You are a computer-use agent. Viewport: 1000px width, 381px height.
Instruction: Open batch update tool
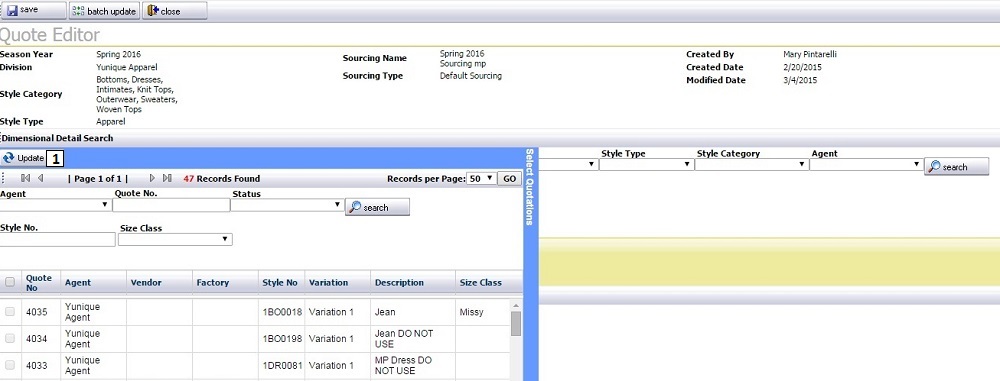104,11
